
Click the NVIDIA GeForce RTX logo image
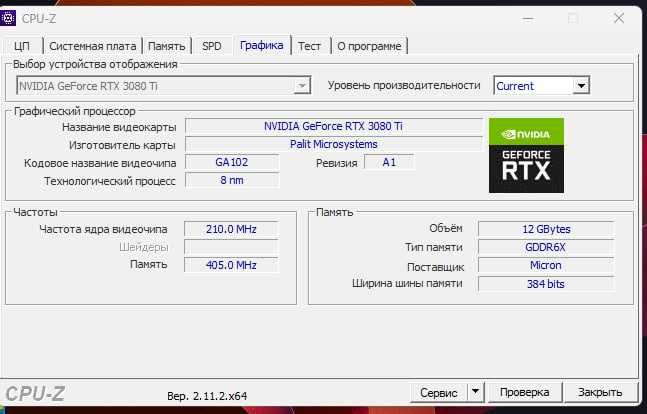click(x=526, y=156)
